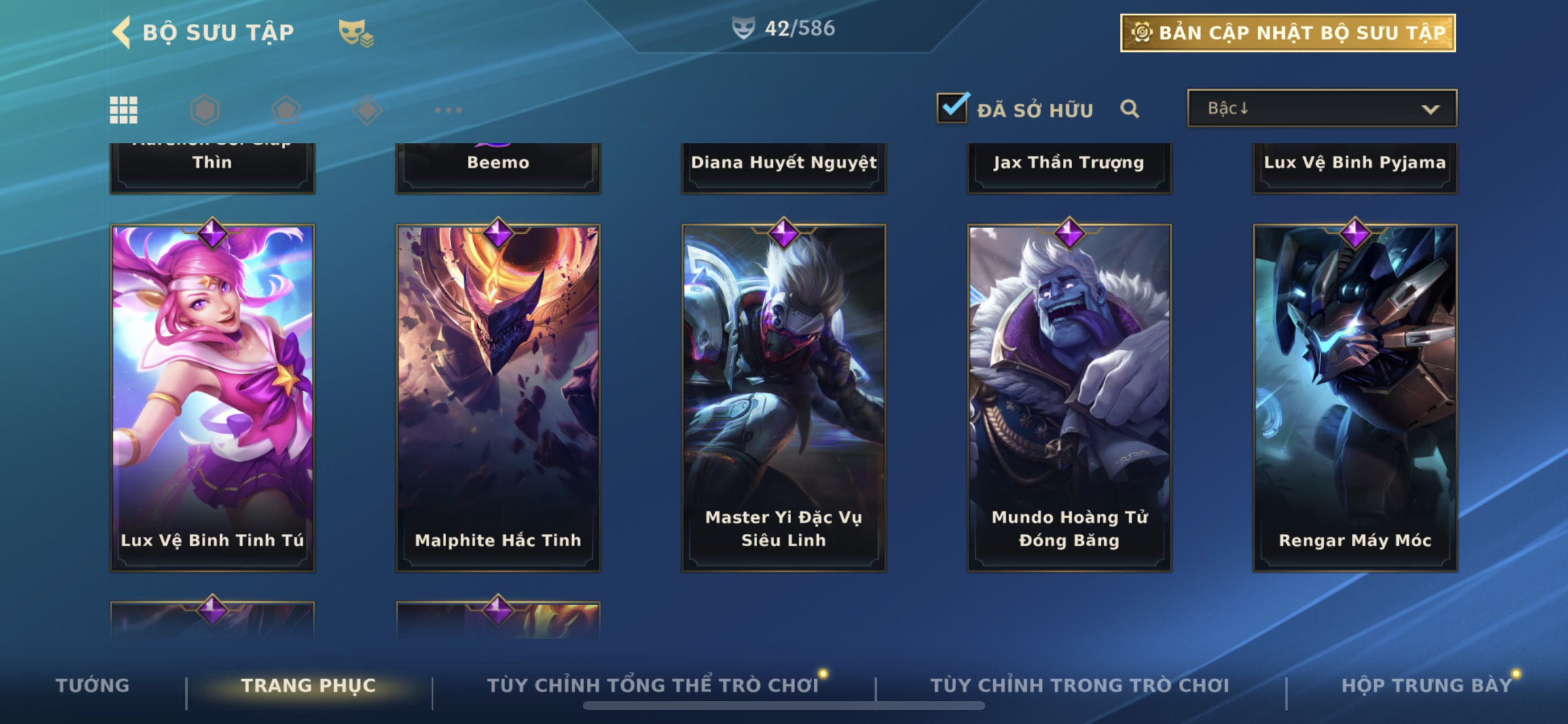
Task: Filter skins by hexagon rarity icon
Action: pyautogui.click(x=205, y=110)
